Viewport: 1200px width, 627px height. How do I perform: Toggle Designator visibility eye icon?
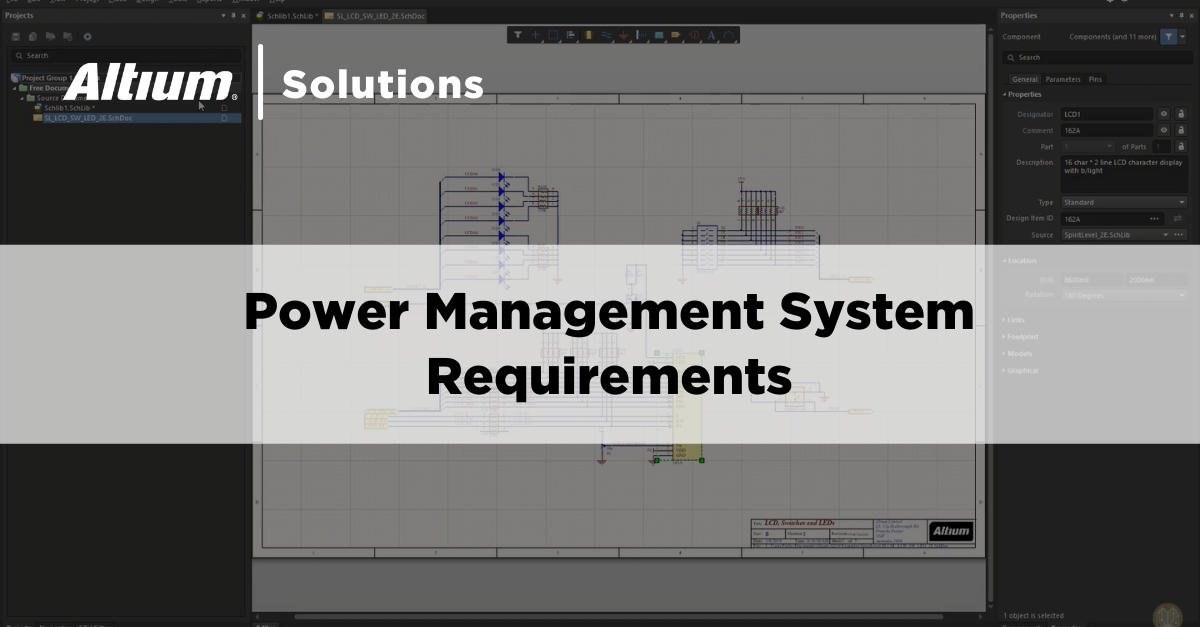tap(1164, 114)
